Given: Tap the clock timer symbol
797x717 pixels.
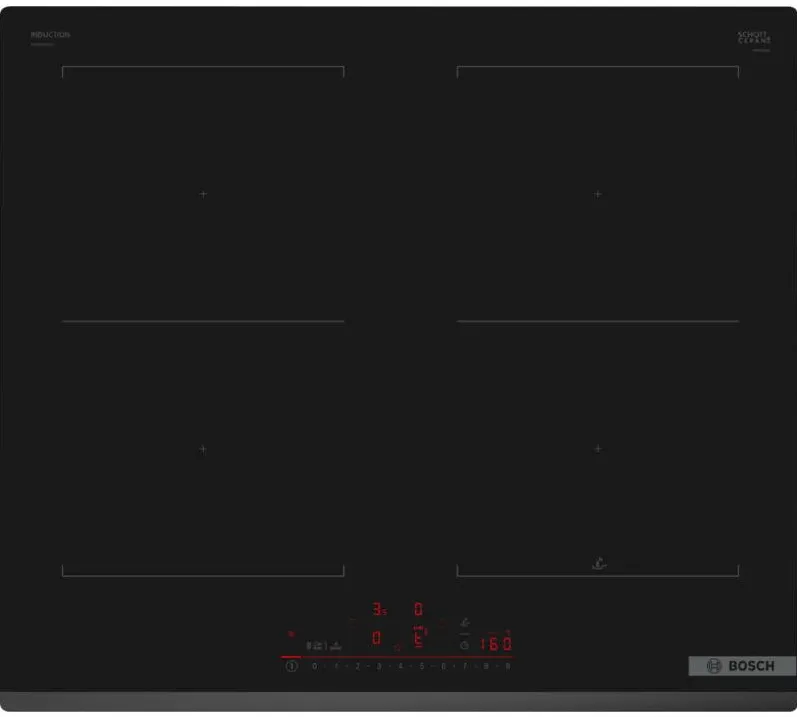Looking at the screenshot, I should click(x=465, y=645).
